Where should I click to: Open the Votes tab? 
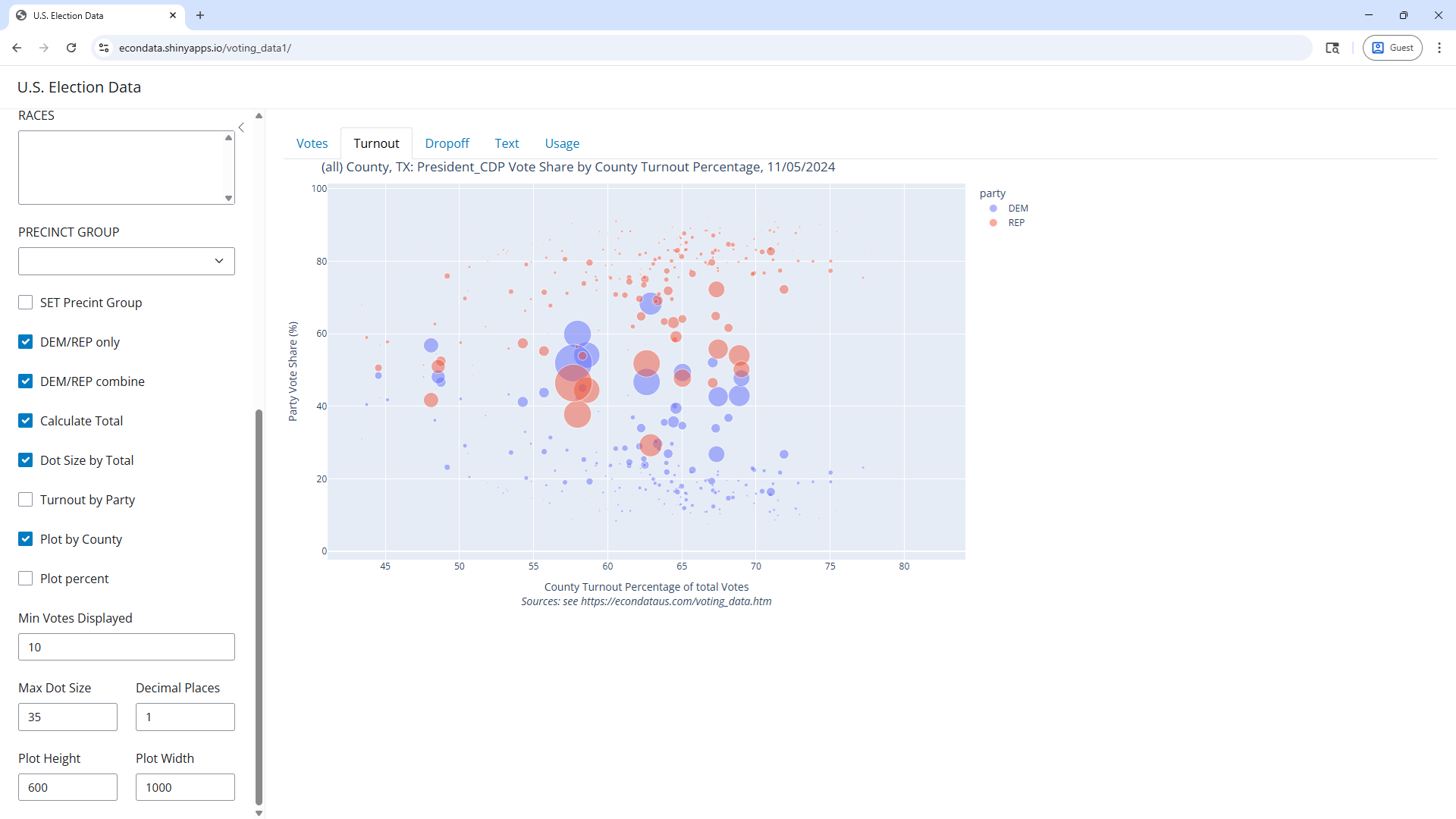(312, 143)
